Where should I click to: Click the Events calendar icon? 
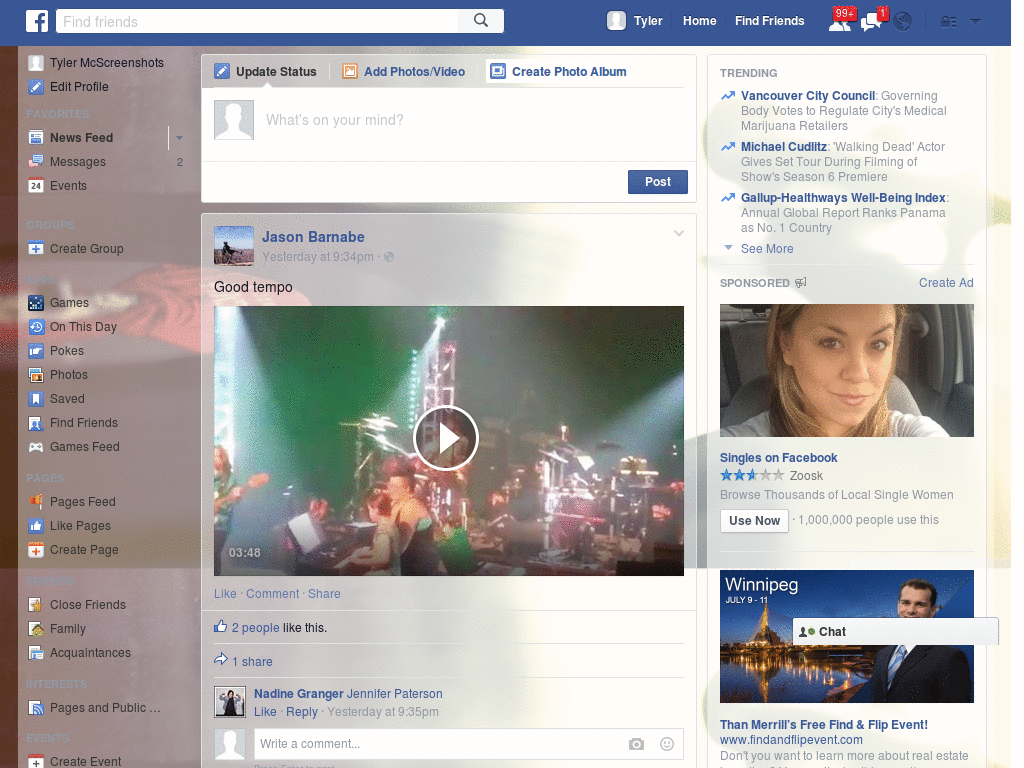click(36, 186)
